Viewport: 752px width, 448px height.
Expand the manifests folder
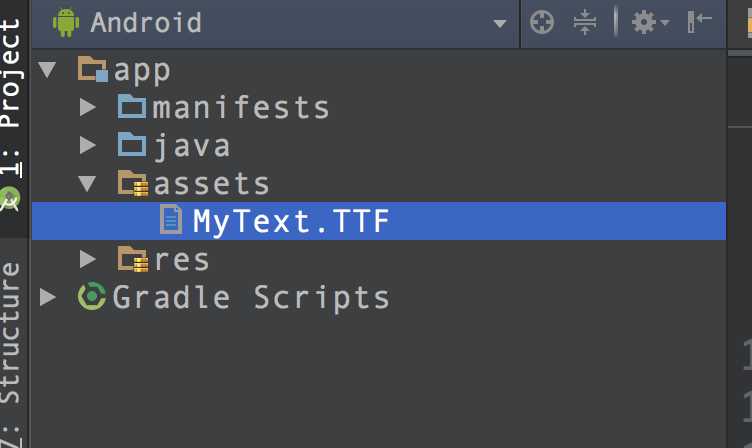tap(87, 107)
